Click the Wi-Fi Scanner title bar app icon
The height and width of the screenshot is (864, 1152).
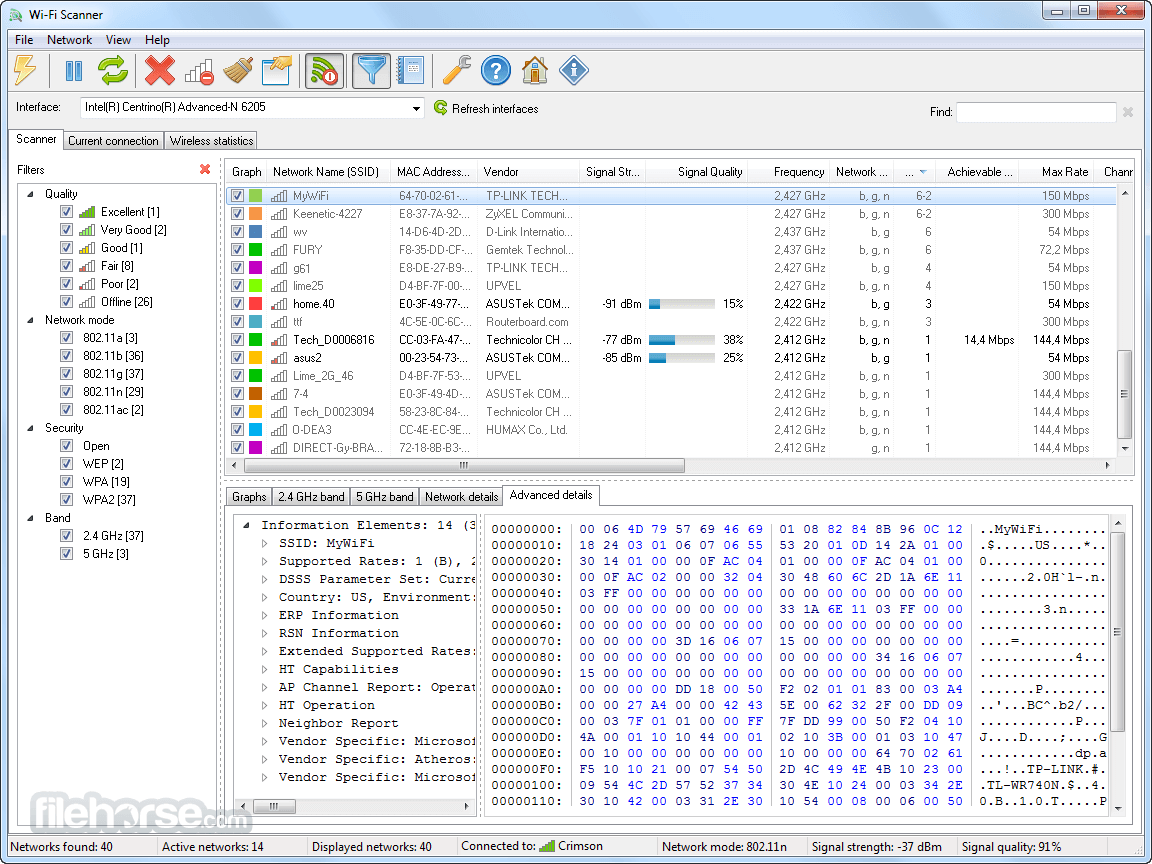[x=16, y=15]
